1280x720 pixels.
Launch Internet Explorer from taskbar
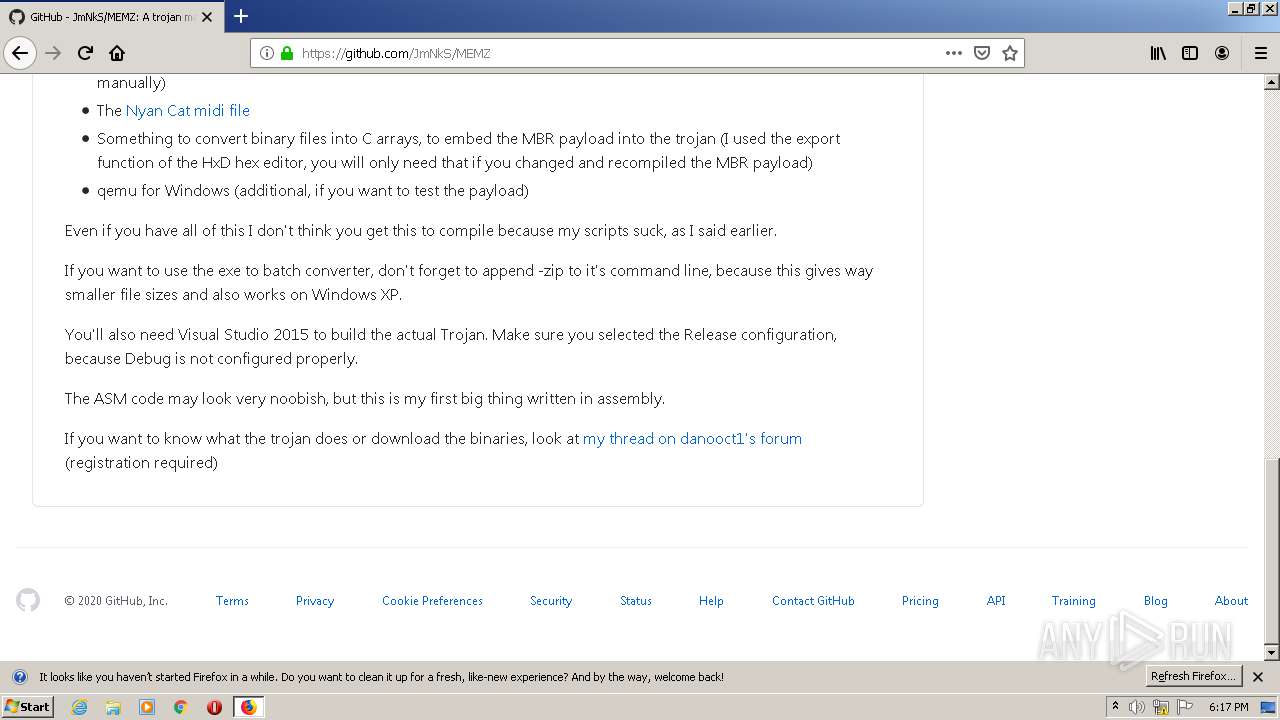point(79,707)
